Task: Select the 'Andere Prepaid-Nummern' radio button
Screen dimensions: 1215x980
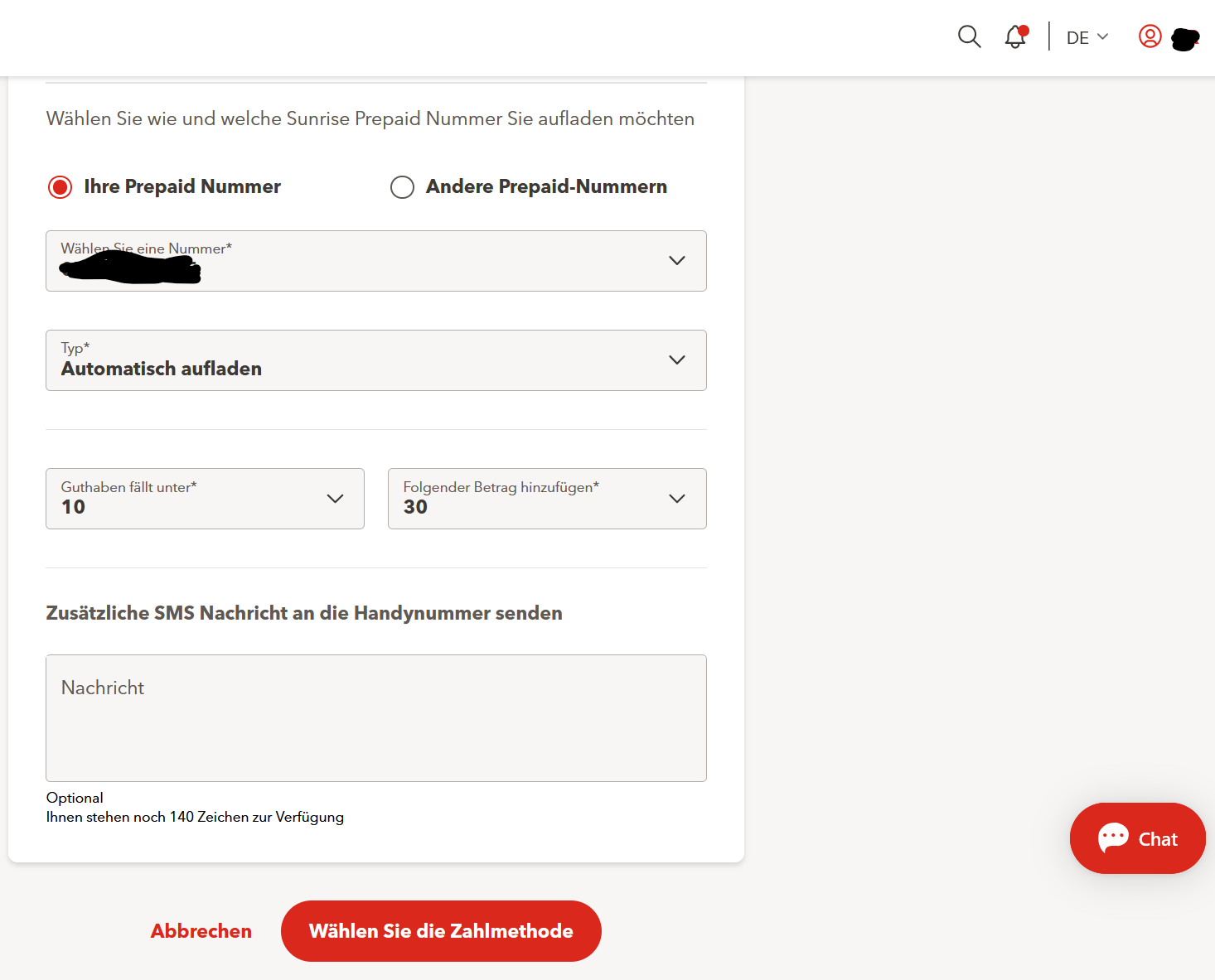Action: click(402, 187)
